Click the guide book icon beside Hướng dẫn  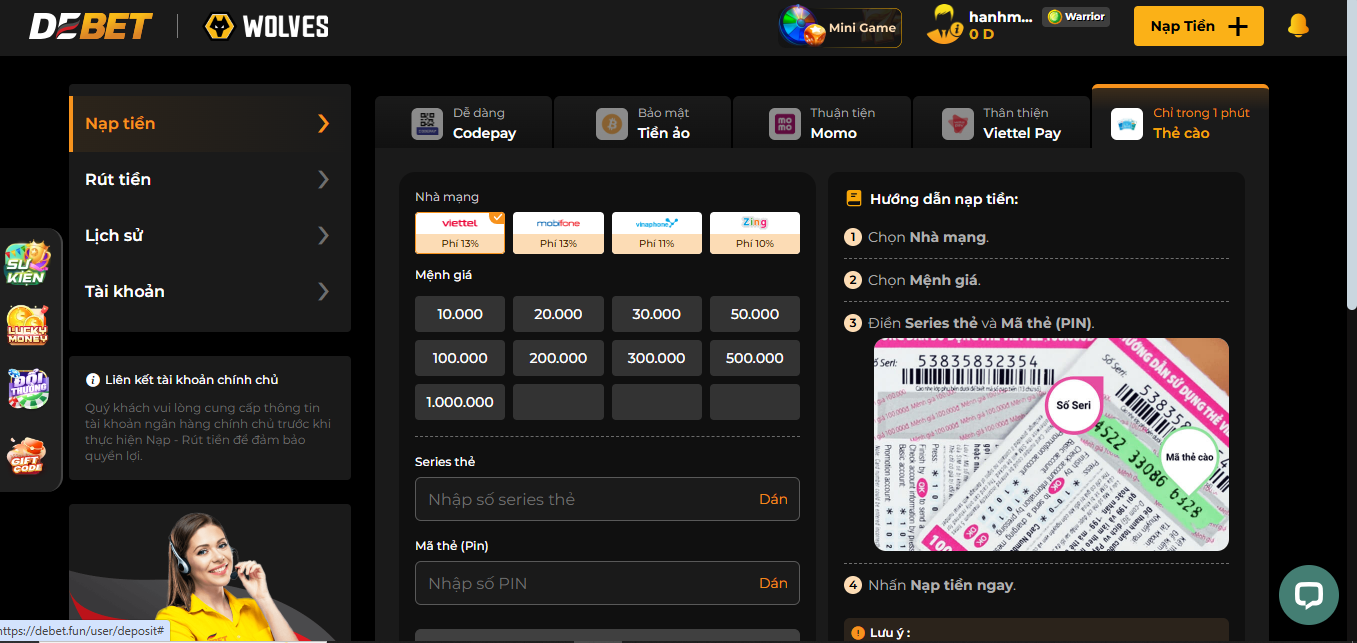pyautogui.click(x=854, y=199)
